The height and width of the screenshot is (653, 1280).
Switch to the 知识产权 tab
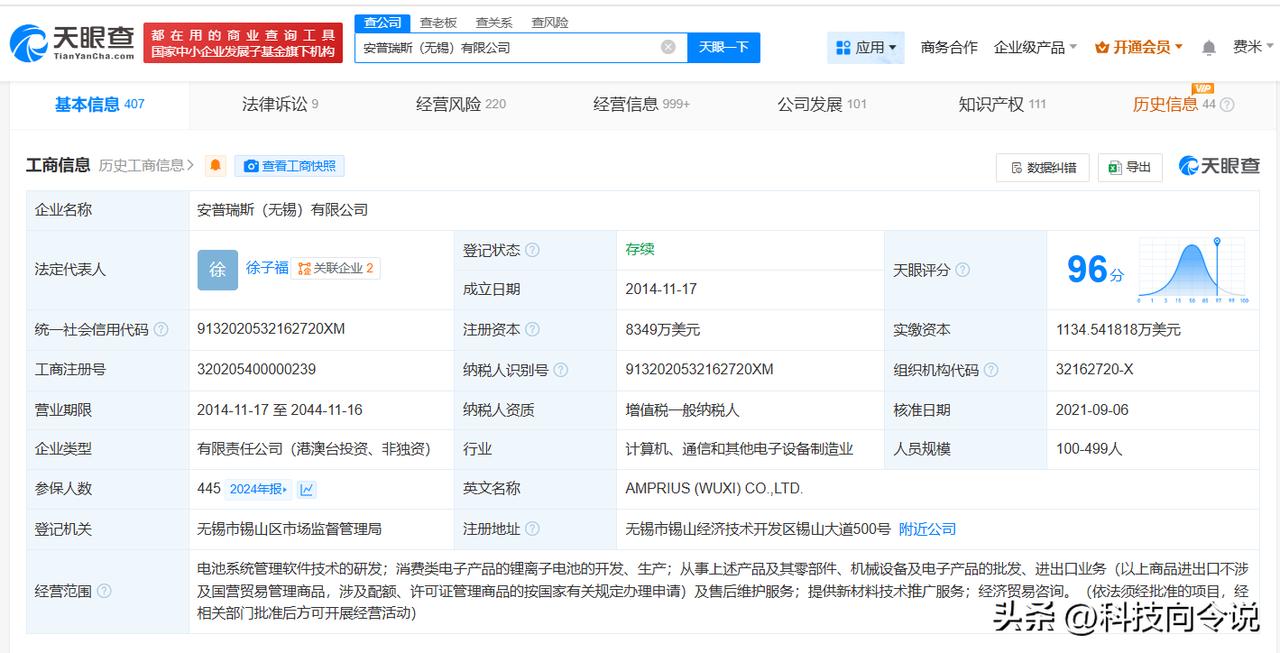pyautogui.click(x=1002, y=104)
